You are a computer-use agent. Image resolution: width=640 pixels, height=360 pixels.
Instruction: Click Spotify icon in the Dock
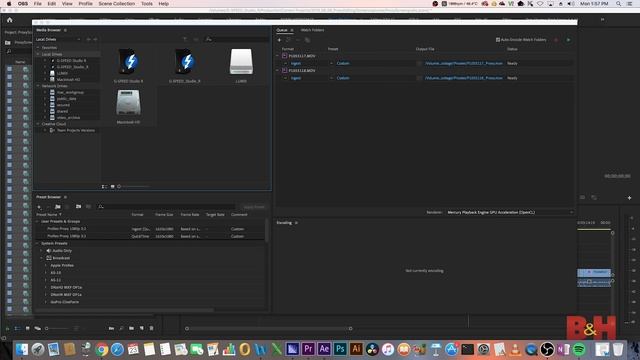[579, 349]
